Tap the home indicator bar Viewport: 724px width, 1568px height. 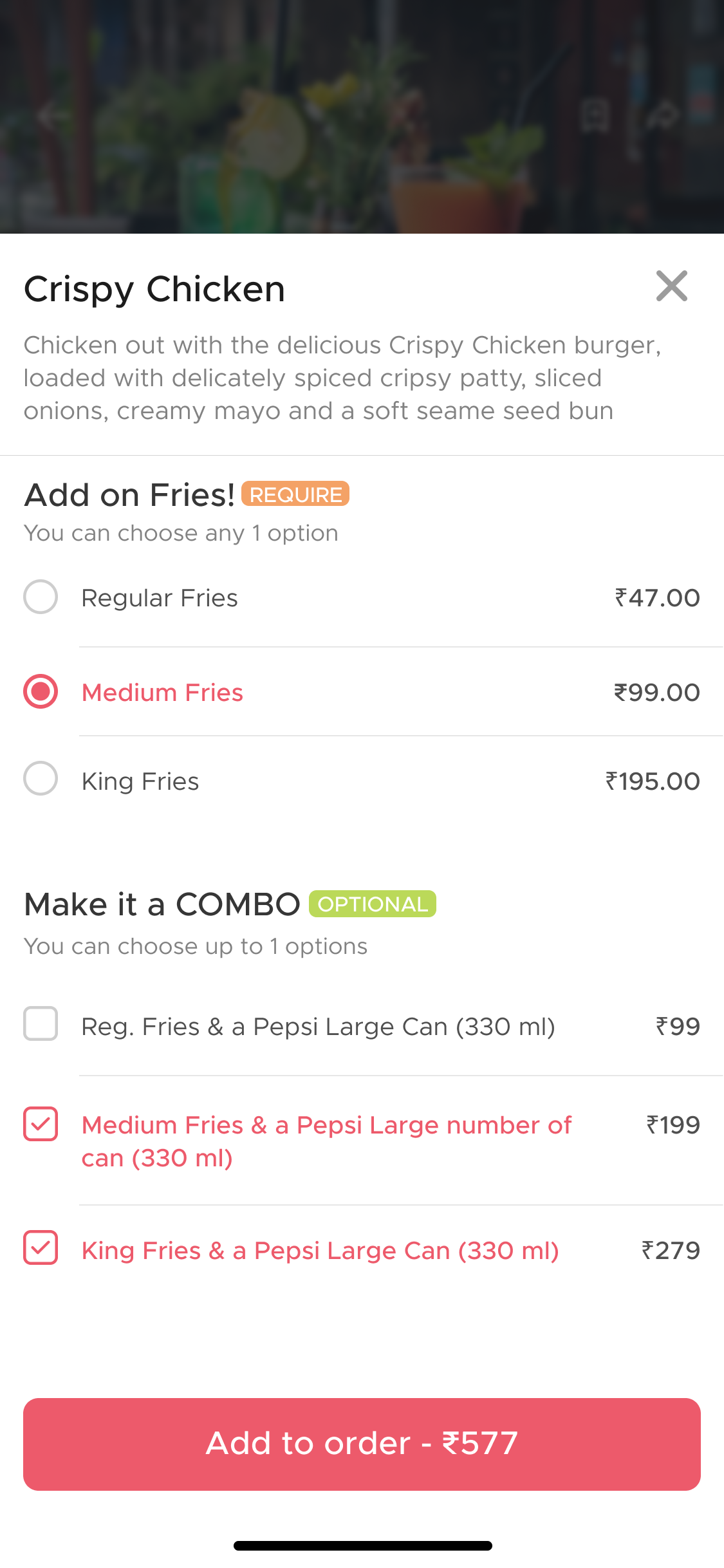tap(362, 1545)
